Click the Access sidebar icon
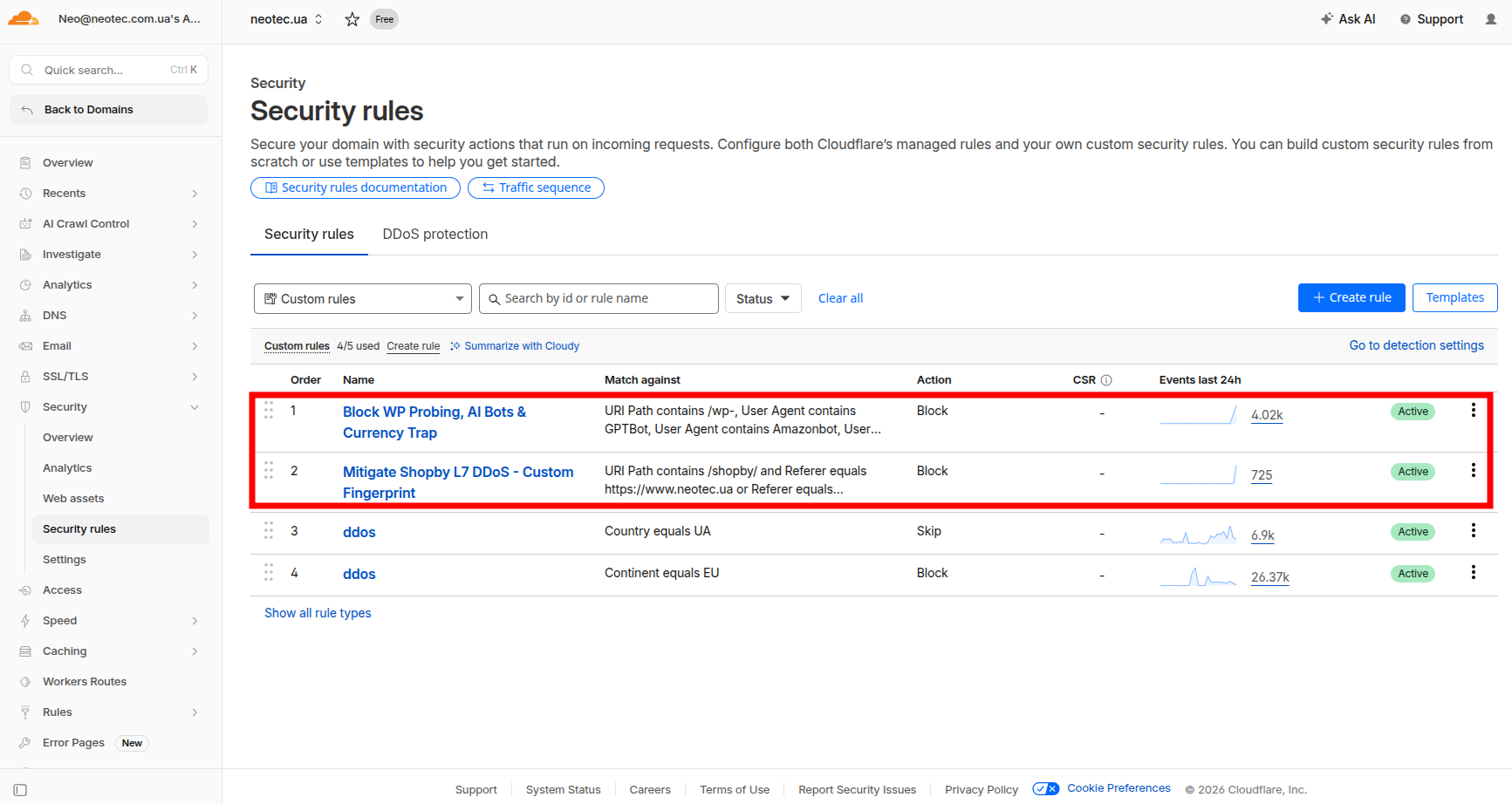The image size is (1512, 804). 25,590
